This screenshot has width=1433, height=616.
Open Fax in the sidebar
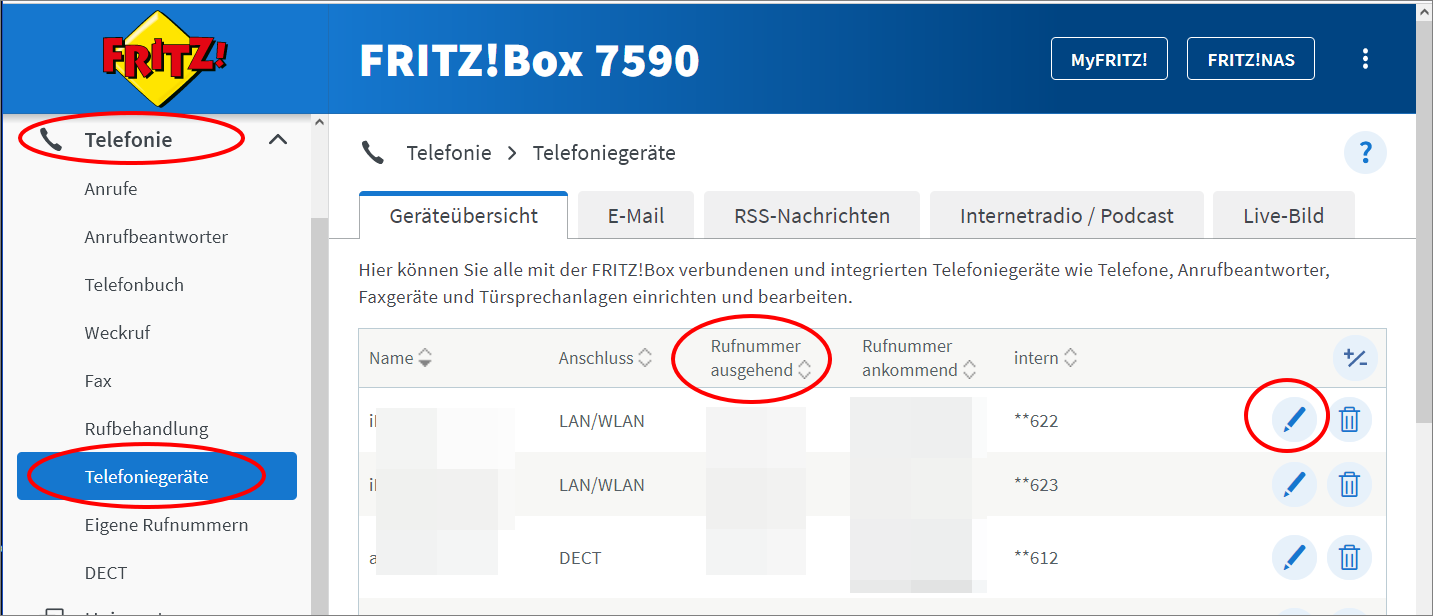[98, 381]
